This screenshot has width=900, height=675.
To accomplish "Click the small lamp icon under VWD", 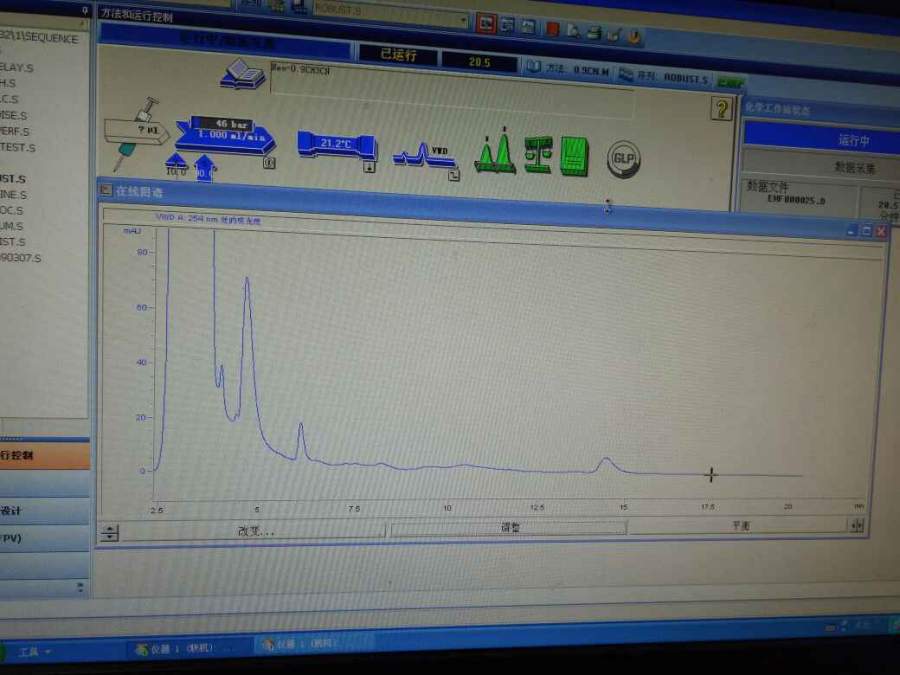I will pos(453,176).
